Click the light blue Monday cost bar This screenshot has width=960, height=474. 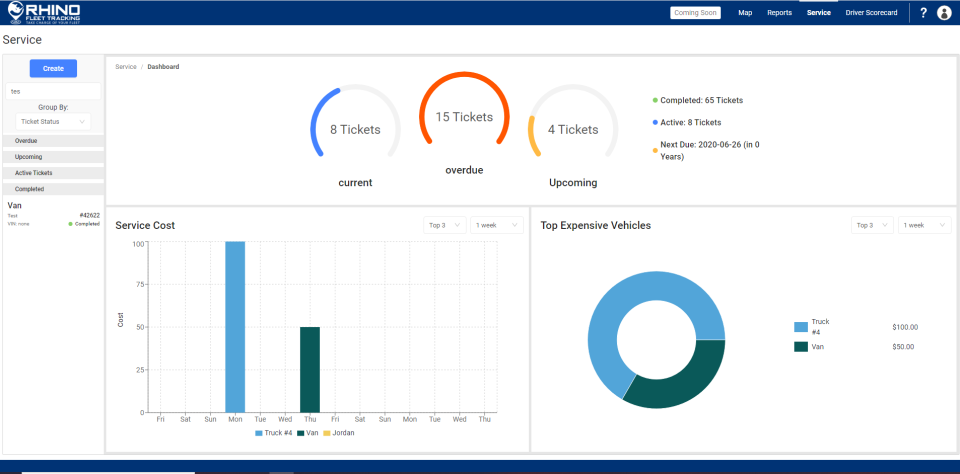pyautogui.click(x=235, y=327)
